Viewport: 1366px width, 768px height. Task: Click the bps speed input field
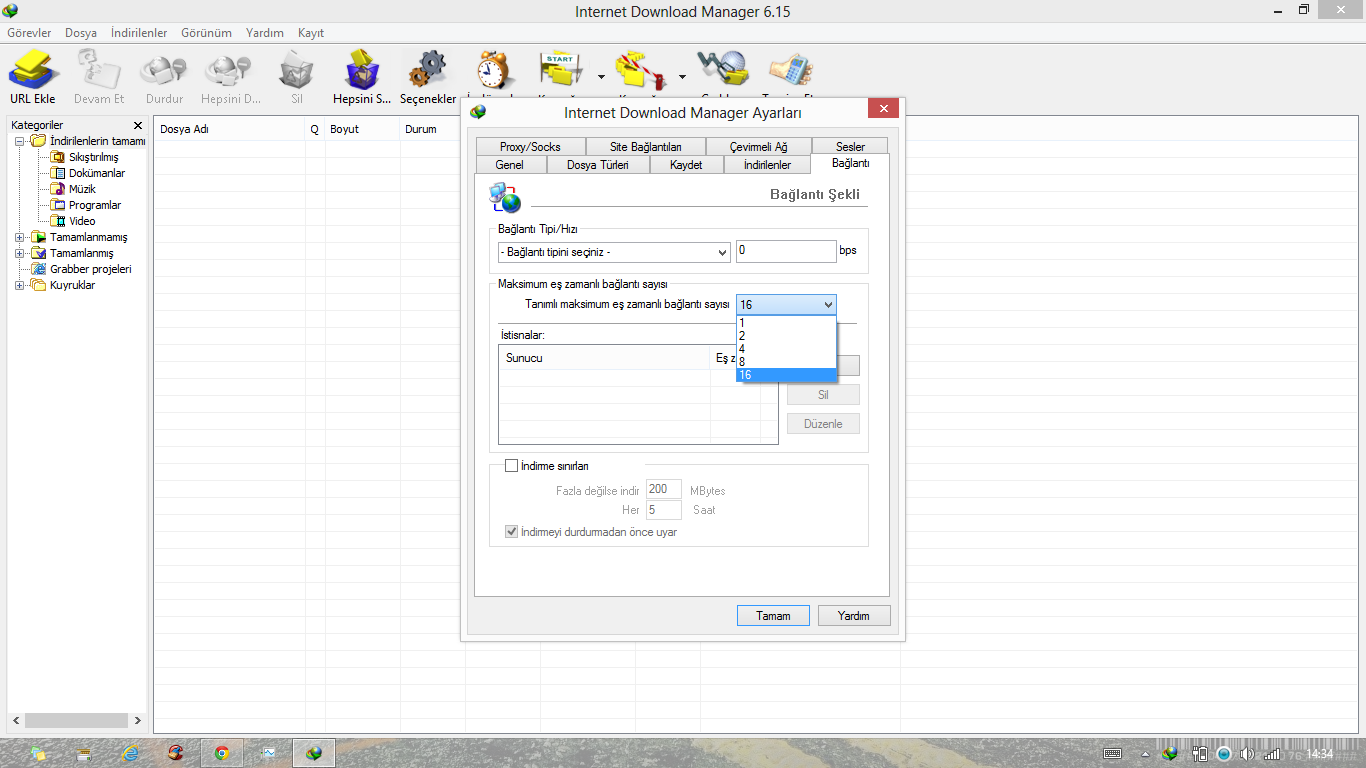coord(786,251)
